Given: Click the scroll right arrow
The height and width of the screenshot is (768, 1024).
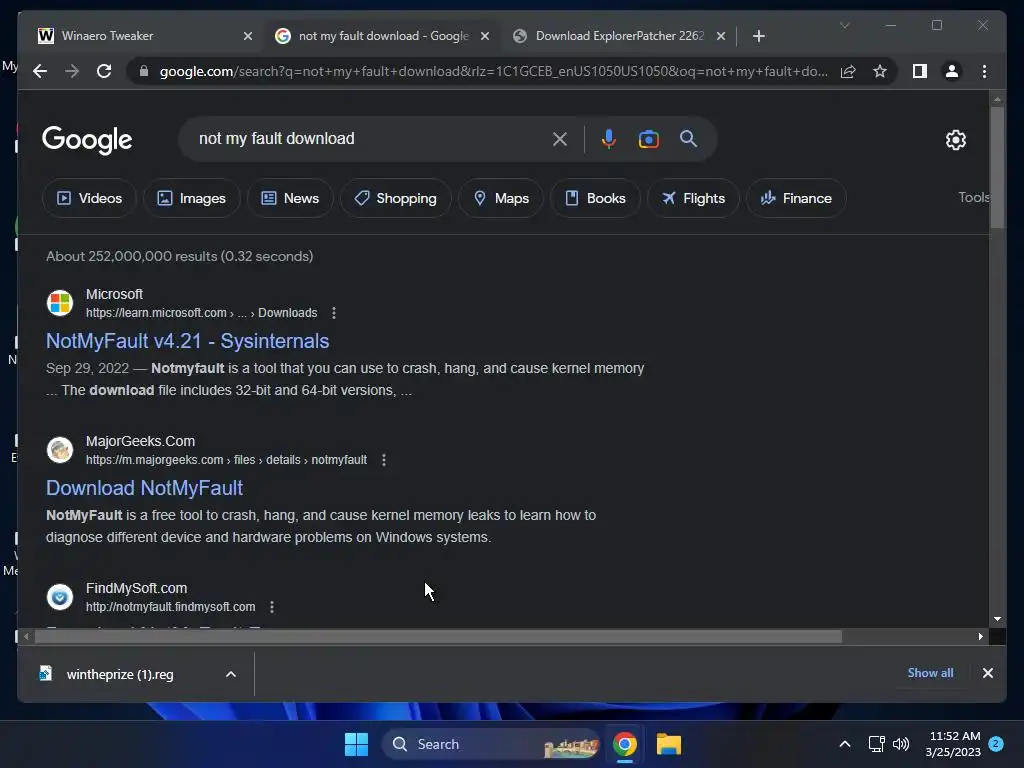Looking at the screenshot, I should pyautogui.click(x=980, y=636).
